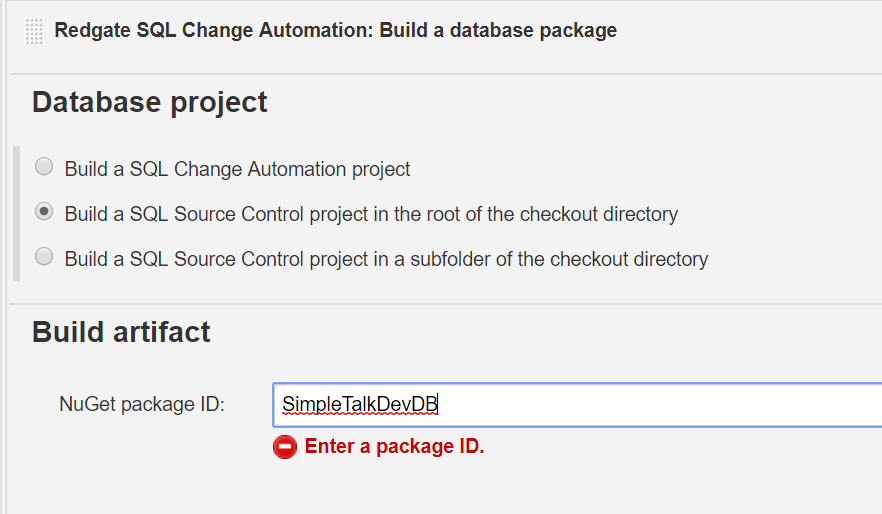Click the red error icon below the field

(285, 447)
